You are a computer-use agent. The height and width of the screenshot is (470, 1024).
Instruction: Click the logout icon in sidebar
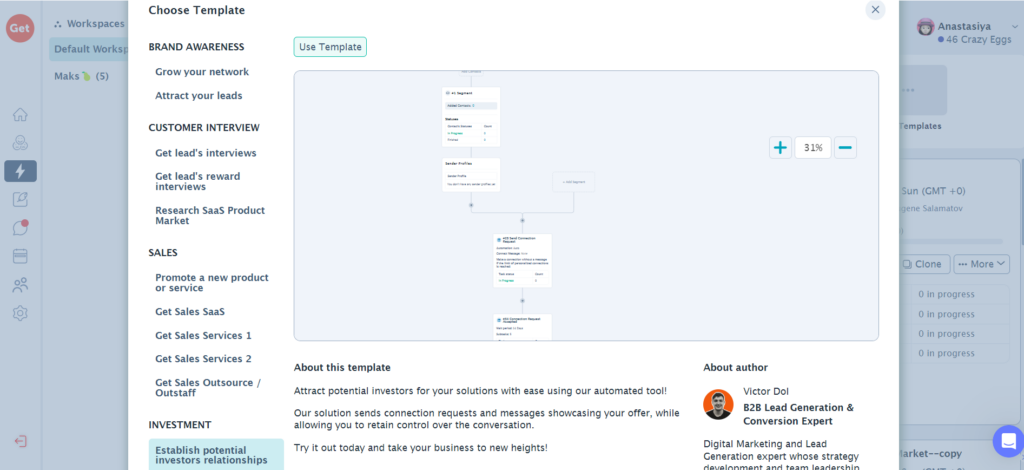[20, 441]
